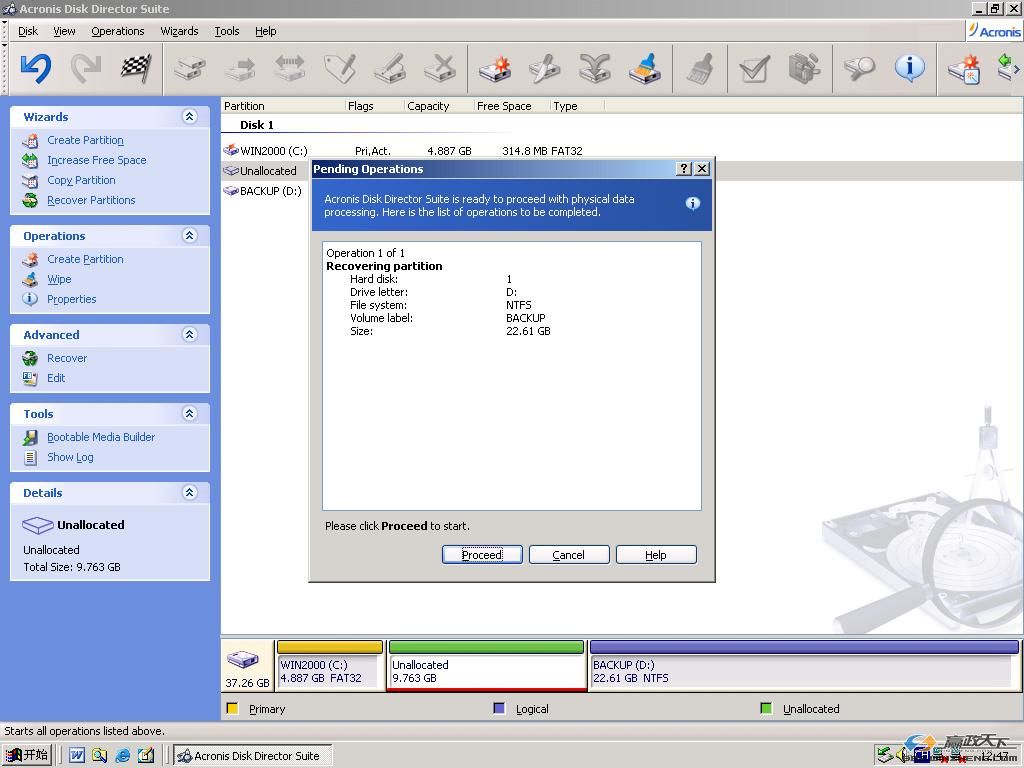Open Show Log in Tools panel
This screenshot has width=1024, height=768.
point(70,457)
